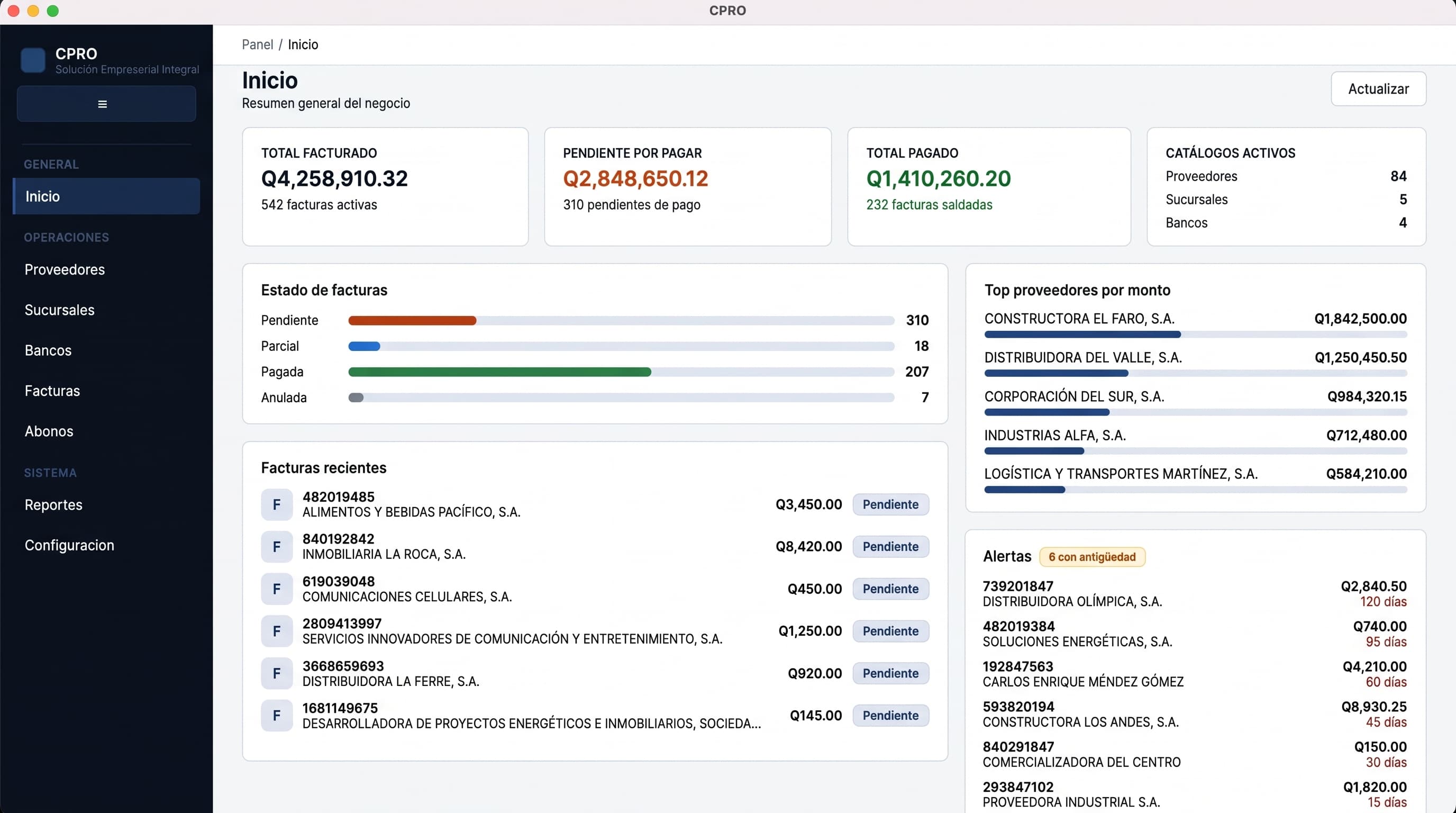Go to Proveedores section

click(x=106, y=270)
